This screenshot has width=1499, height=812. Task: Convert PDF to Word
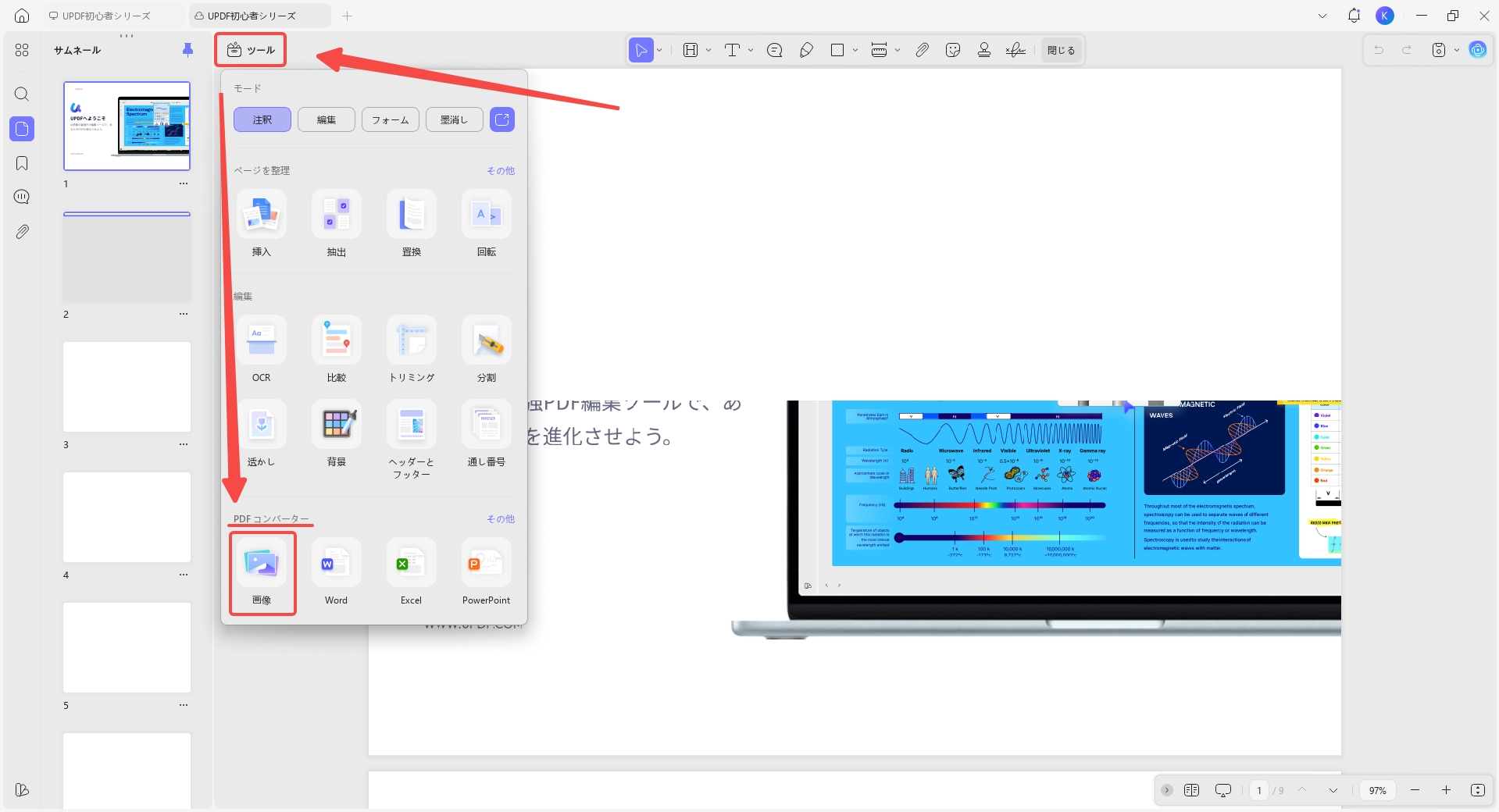coord(337,572)
